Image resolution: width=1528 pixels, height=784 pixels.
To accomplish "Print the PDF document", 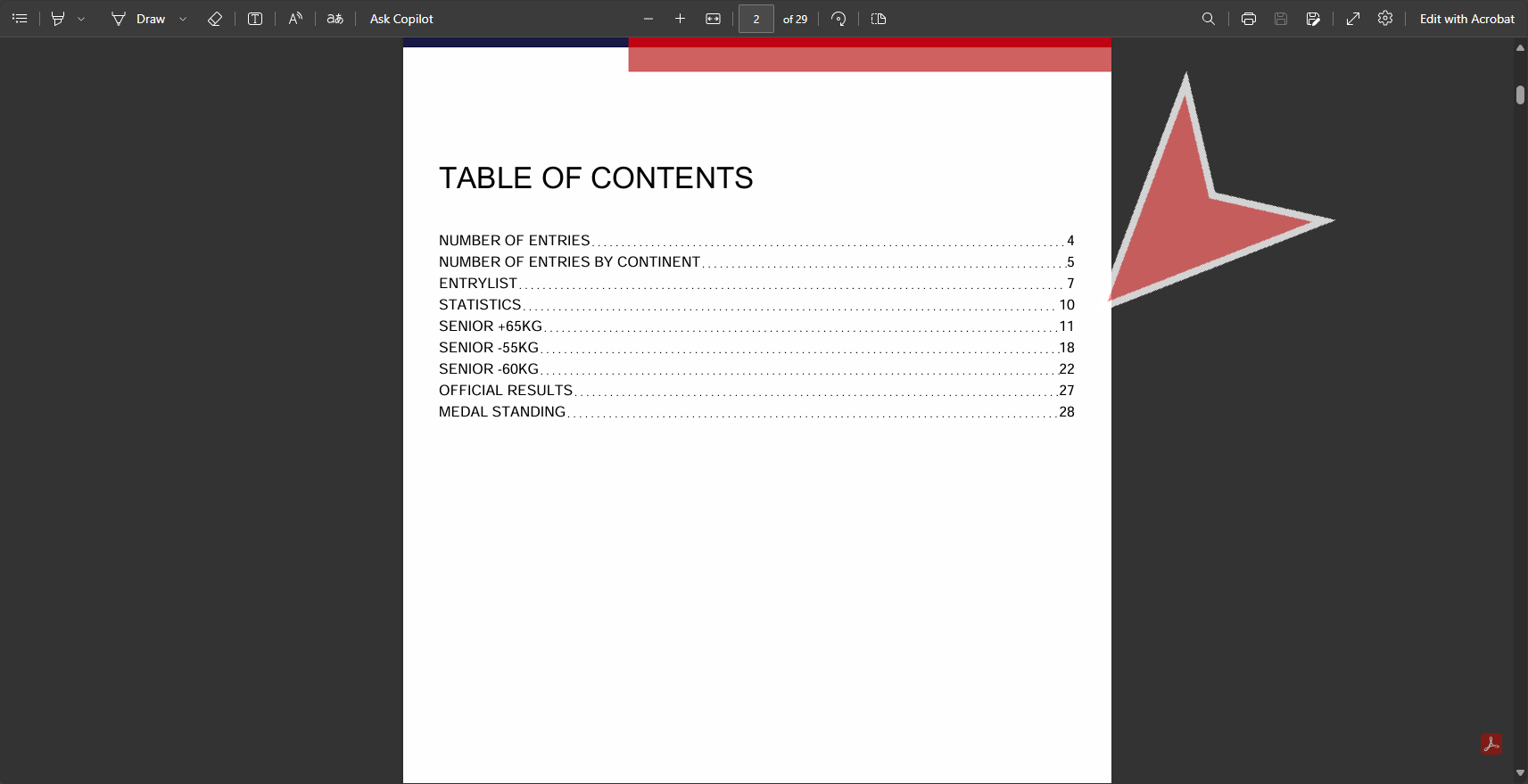I will [1249, 19].
